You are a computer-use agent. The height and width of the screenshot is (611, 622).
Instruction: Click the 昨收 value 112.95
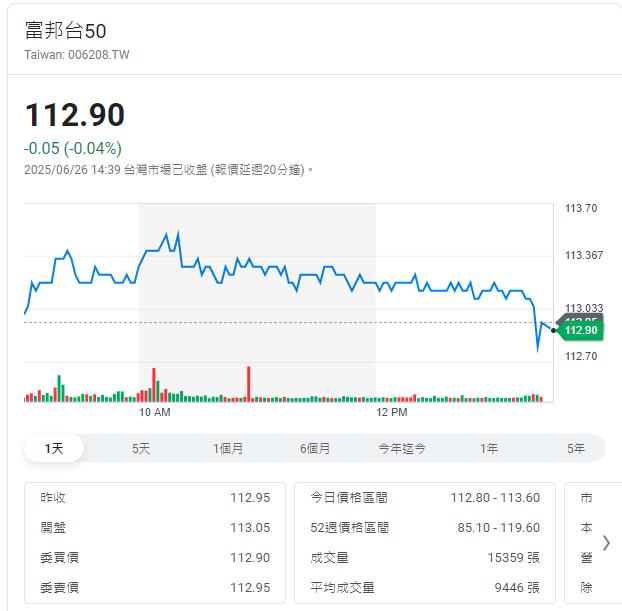coord(250,498)
